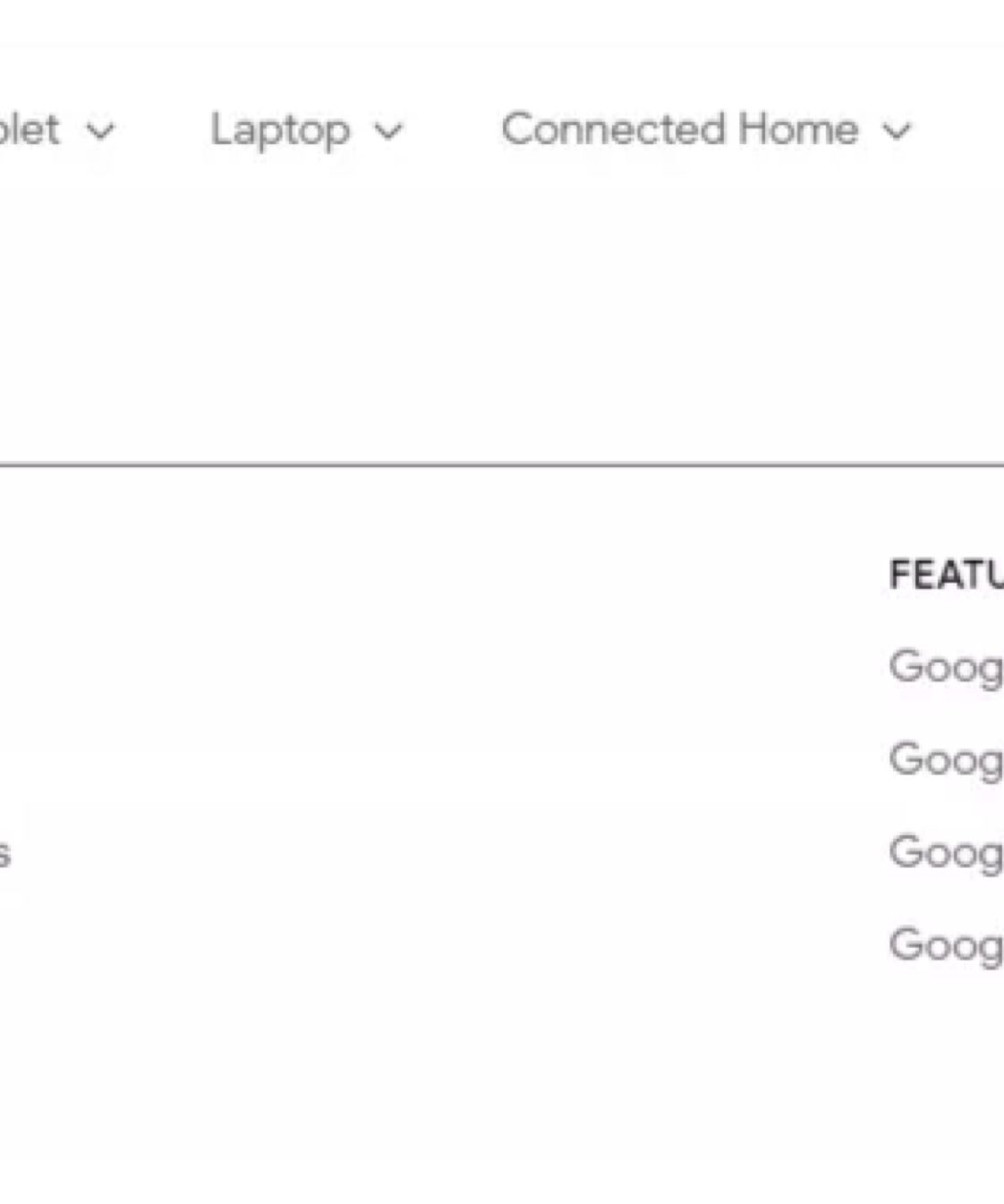The width and height of the screenshot is (1004, 1204).
Task: Click the 'FEATU' section heading
Action: 946,575
